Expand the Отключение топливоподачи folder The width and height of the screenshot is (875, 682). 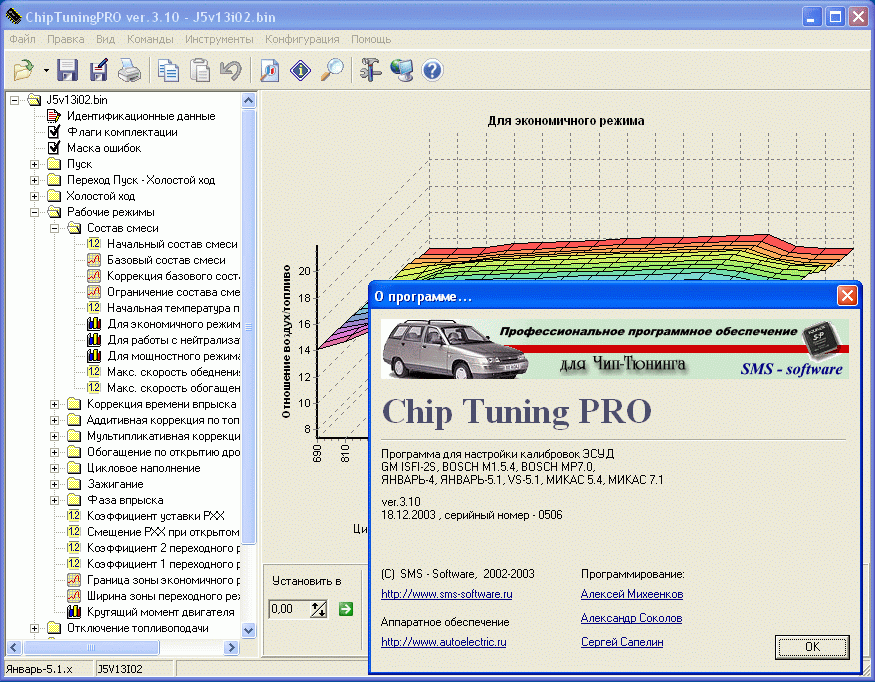(35, 628)
